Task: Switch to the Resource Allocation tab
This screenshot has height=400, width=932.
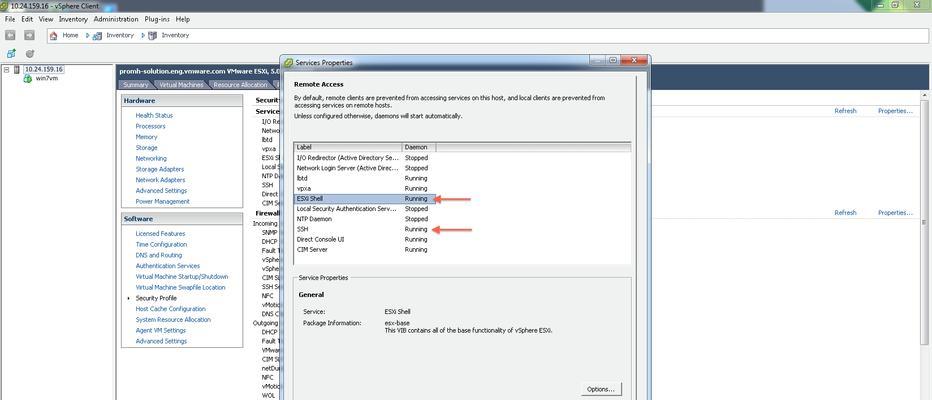Action: (240, 84)
